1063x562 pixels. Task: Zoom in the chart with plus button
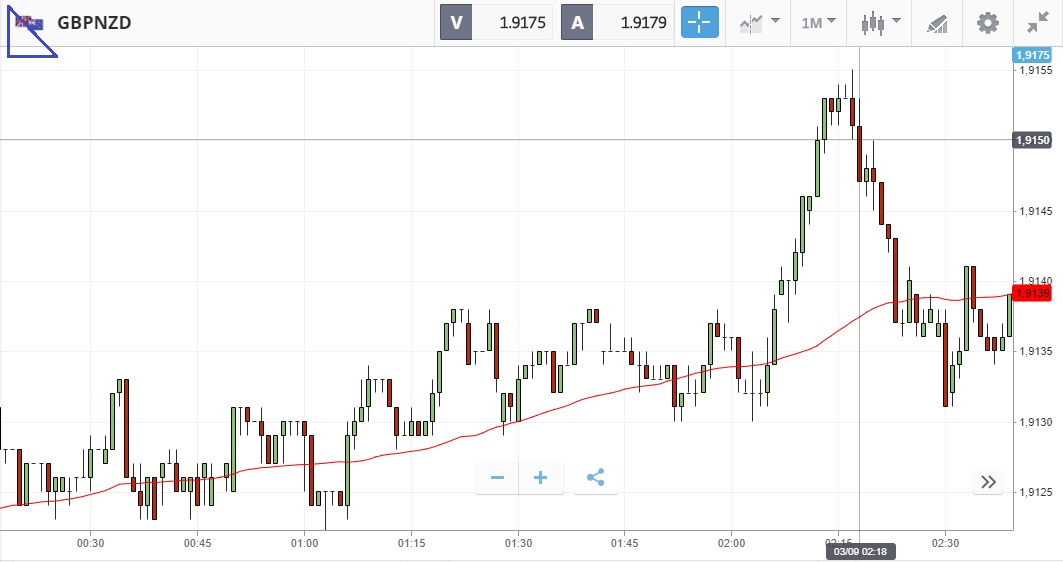[541, 478]
